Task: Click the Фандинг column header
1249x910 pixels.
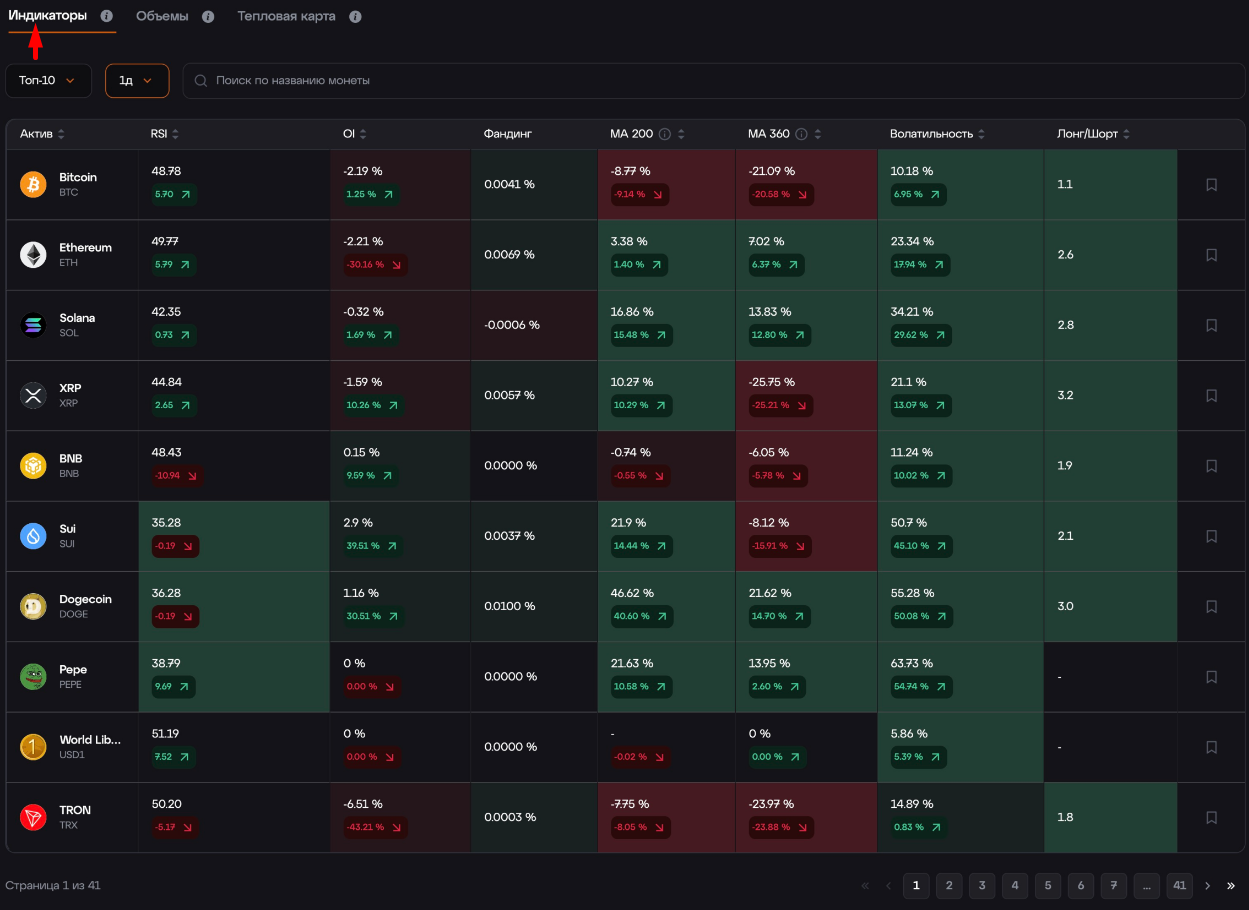Action: coord(508,134)
